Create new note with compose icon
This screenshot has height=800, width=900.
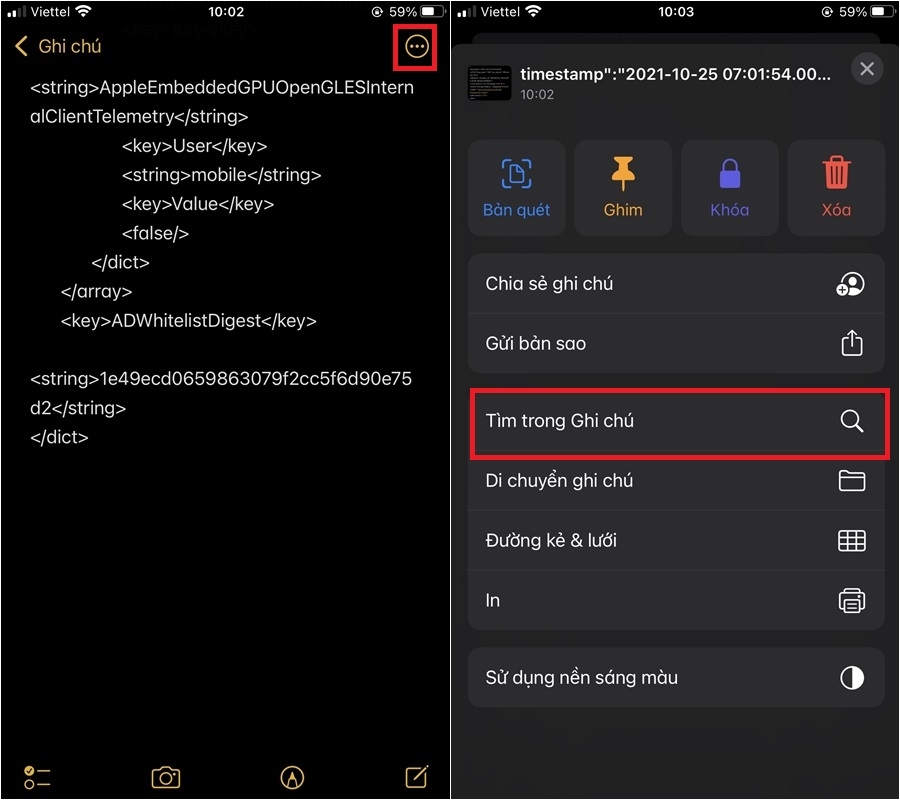pos(417,776)
